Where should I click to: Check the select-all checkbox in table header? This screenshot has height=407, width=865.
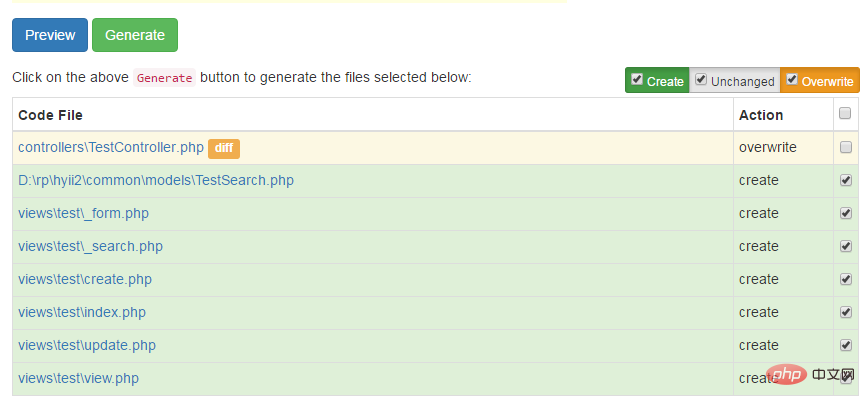click(846, 113)
